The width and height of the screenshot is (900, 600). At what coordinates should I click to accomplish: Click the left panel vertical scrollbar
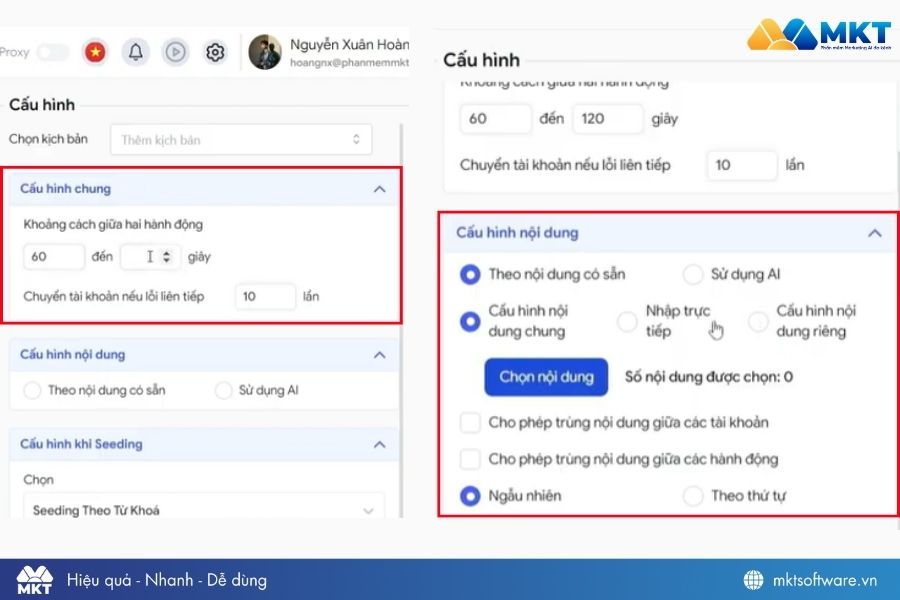click(x=401, y=322)
